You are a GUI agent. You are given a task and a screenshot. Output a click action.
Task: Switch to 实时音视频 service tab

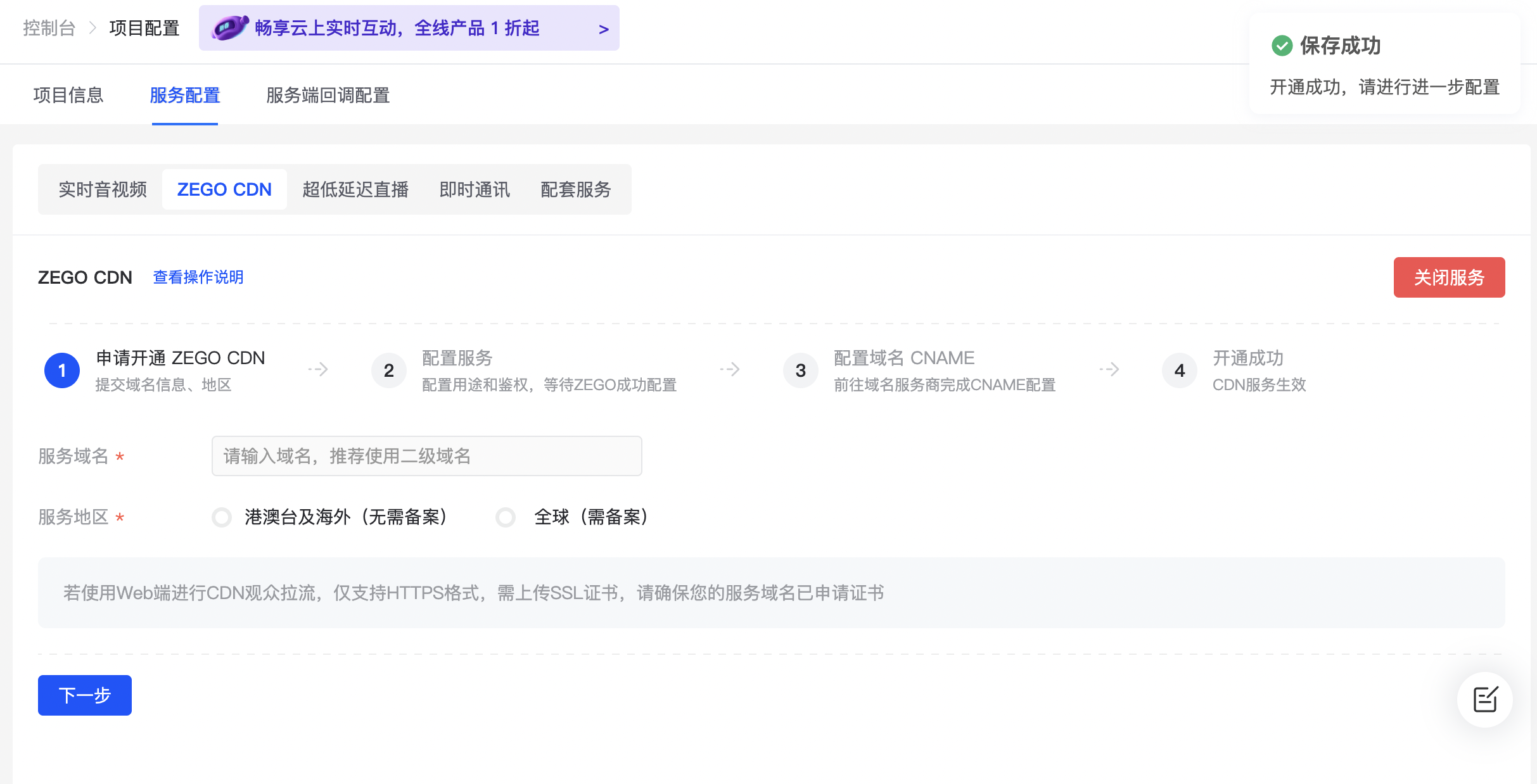[x=103, y=189]
